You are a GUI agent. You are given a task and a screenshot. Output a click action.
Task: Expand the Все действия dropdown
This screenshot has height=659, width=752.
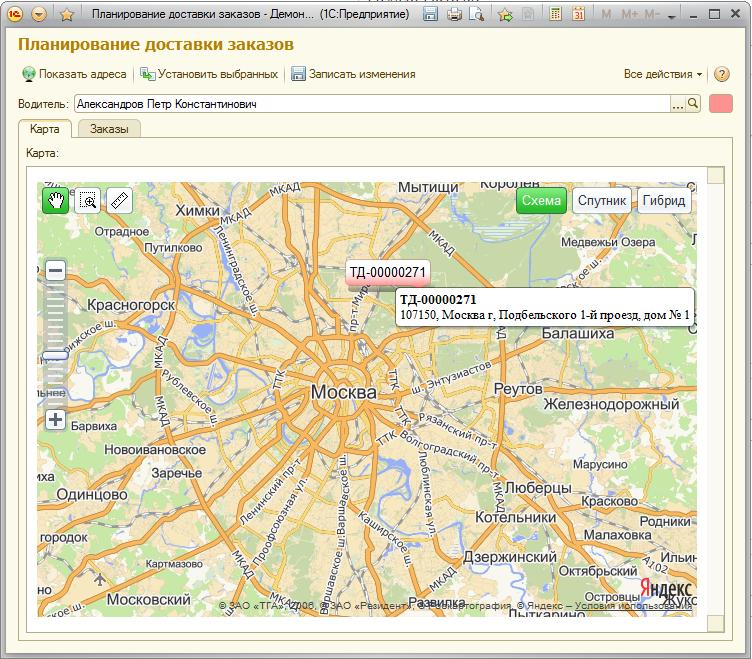tap(663, 74)
